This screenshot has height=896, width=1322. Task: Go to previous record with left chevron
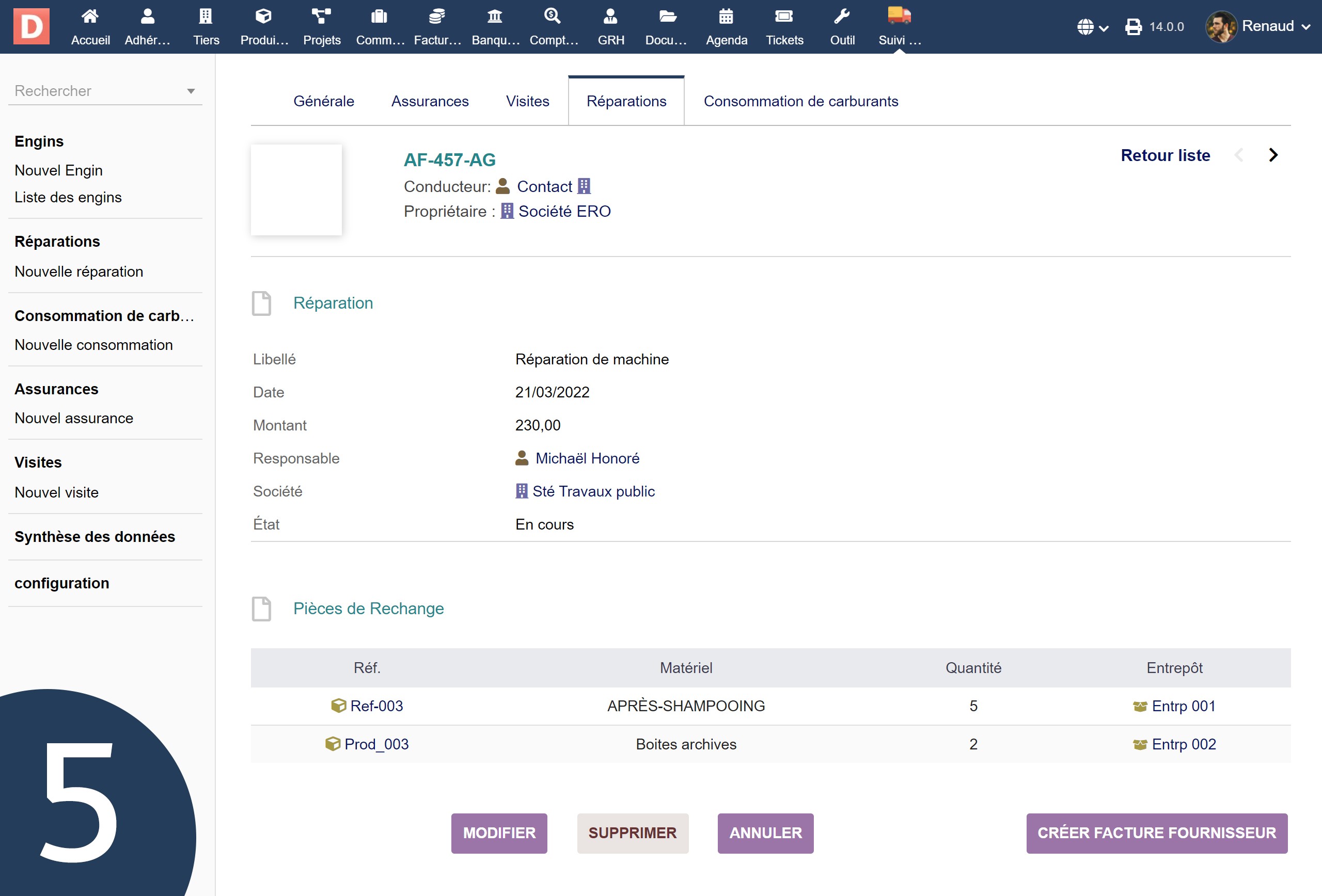[x=1239, y=155]
